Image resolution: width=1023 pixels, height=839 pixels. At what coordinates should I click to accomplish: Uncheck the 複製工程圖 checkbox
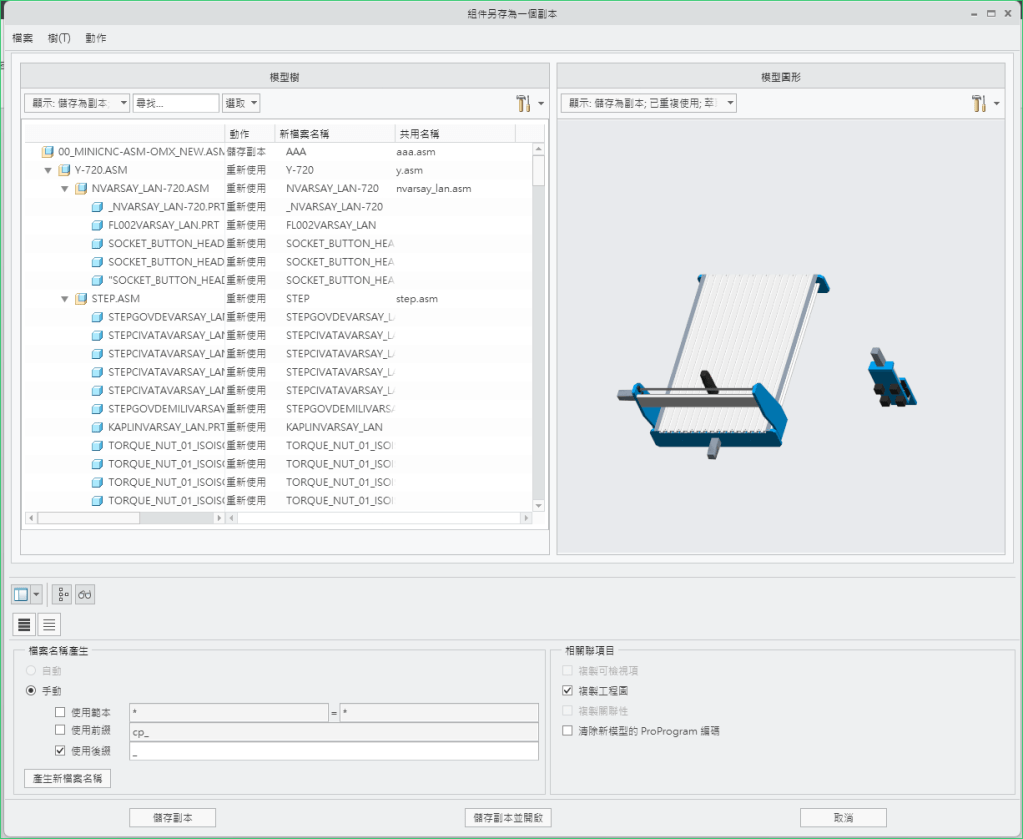[569, 691]
